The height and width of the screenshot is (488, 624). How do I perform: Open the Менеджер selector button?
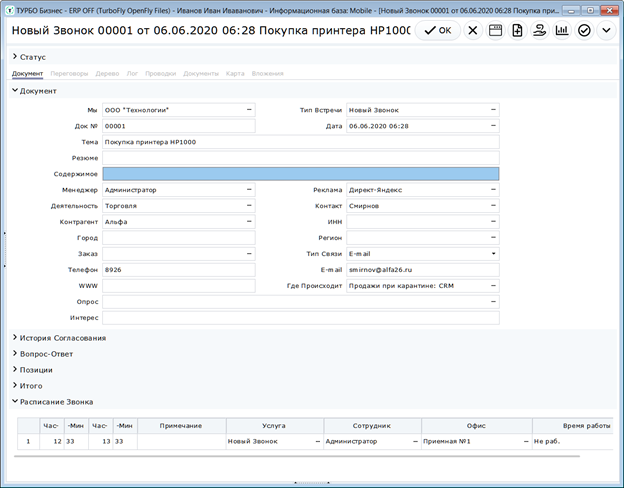[249, 190]
